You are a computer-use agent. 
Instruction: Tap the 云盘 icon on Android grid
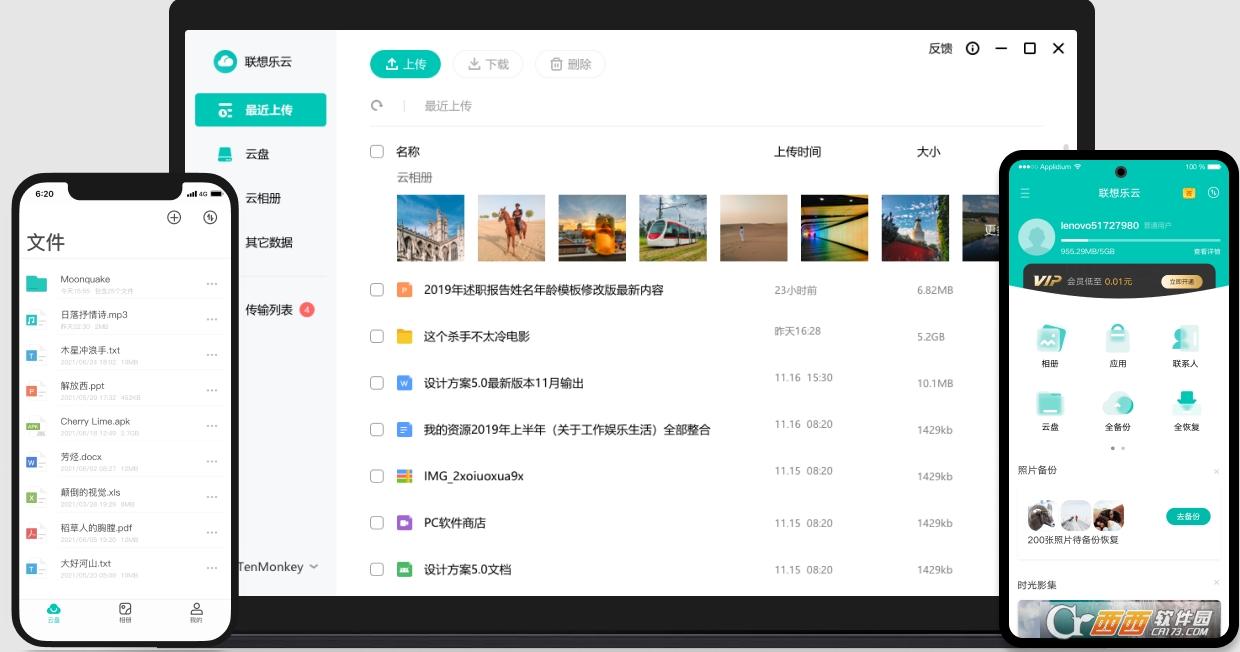[x=1050, y=403]
